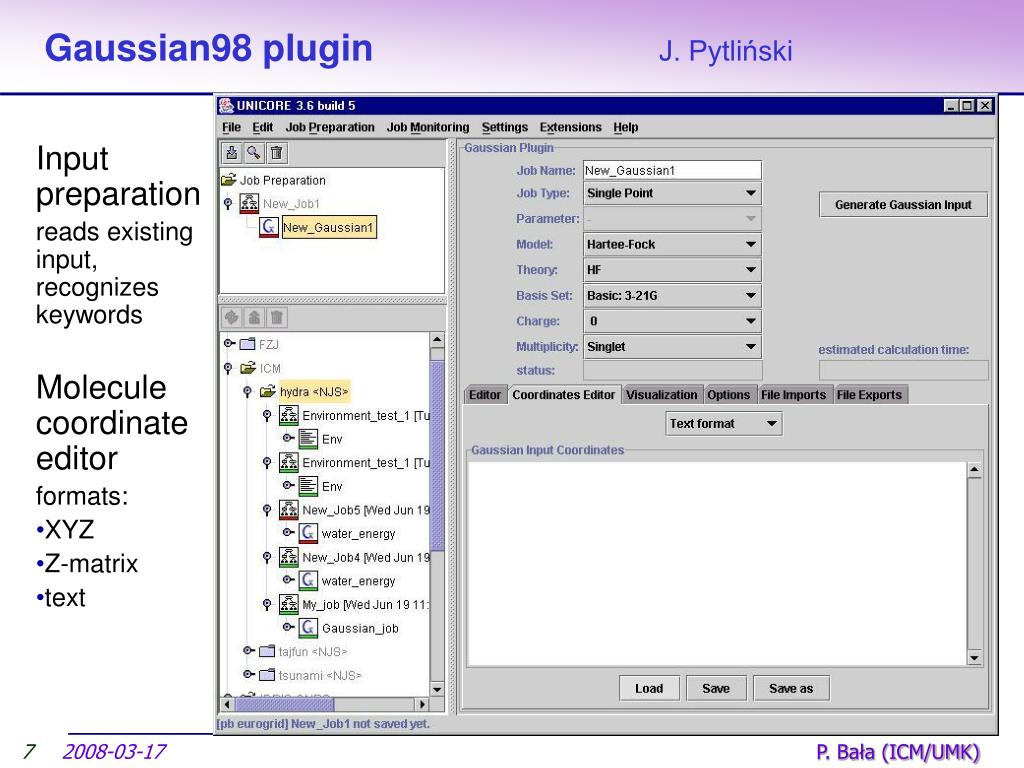Open the Extensions menu
This screenshot has height=768, width=1024.
tap(570, 127)
